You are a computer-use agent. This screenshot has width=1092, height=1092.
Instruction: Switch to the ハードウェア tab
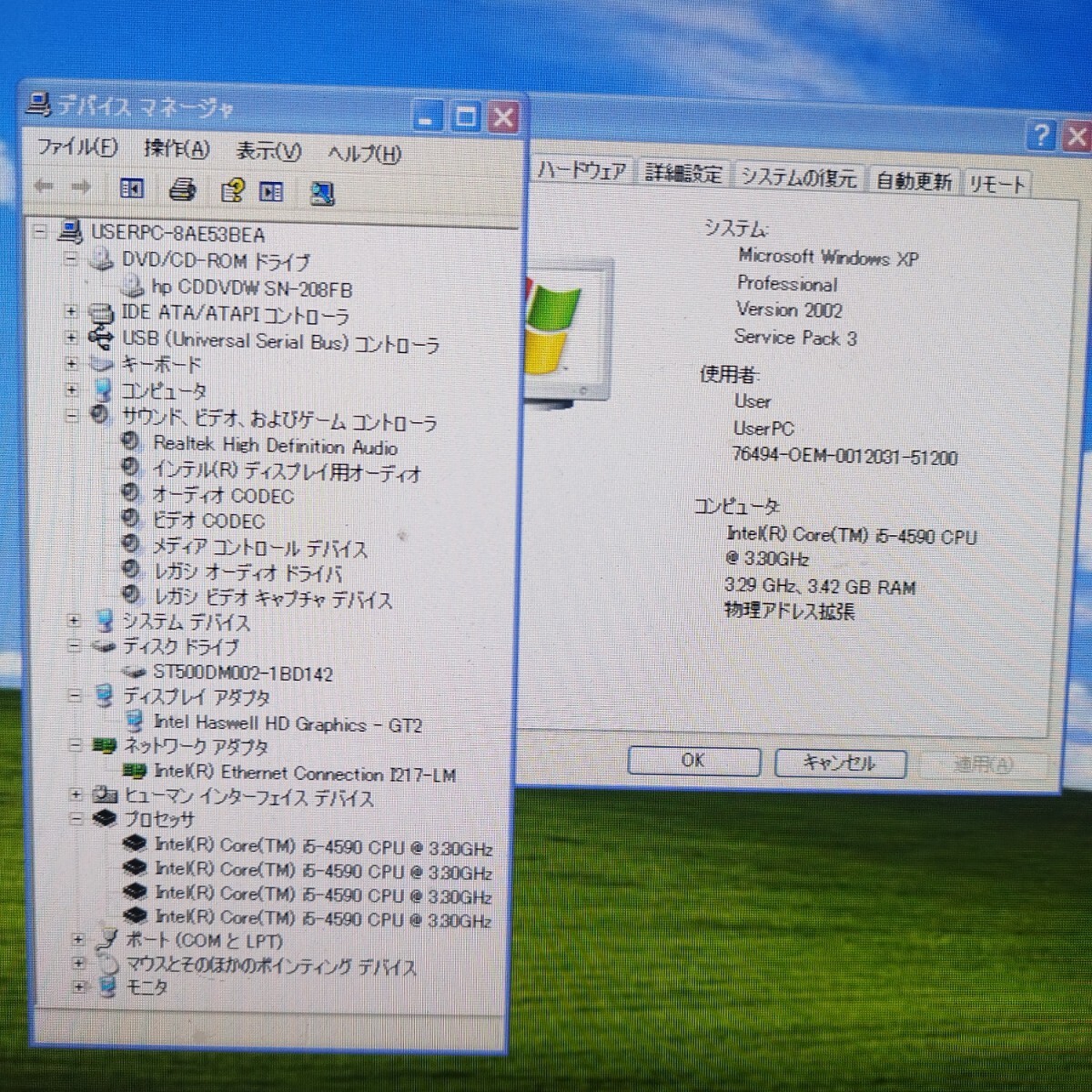point(581,170)
